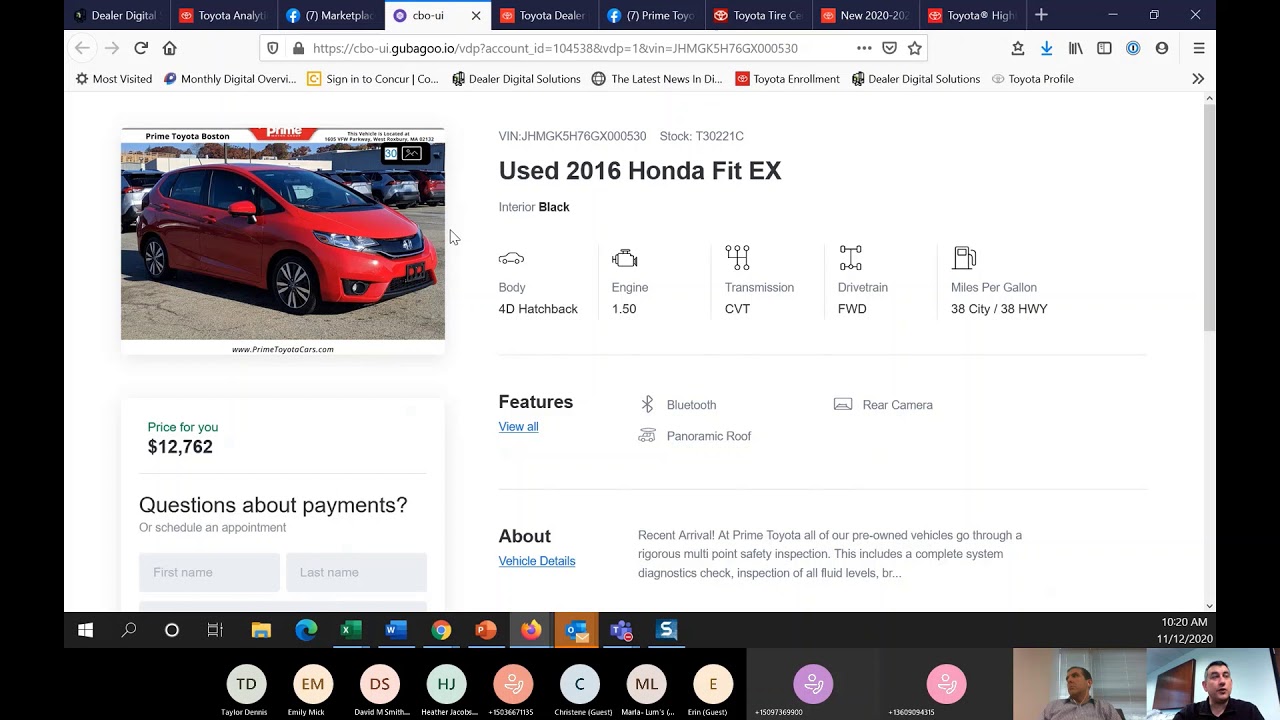Toggle the sidebar view icon
Viewport: 1280px width, 720px height.
(1104, 48)
